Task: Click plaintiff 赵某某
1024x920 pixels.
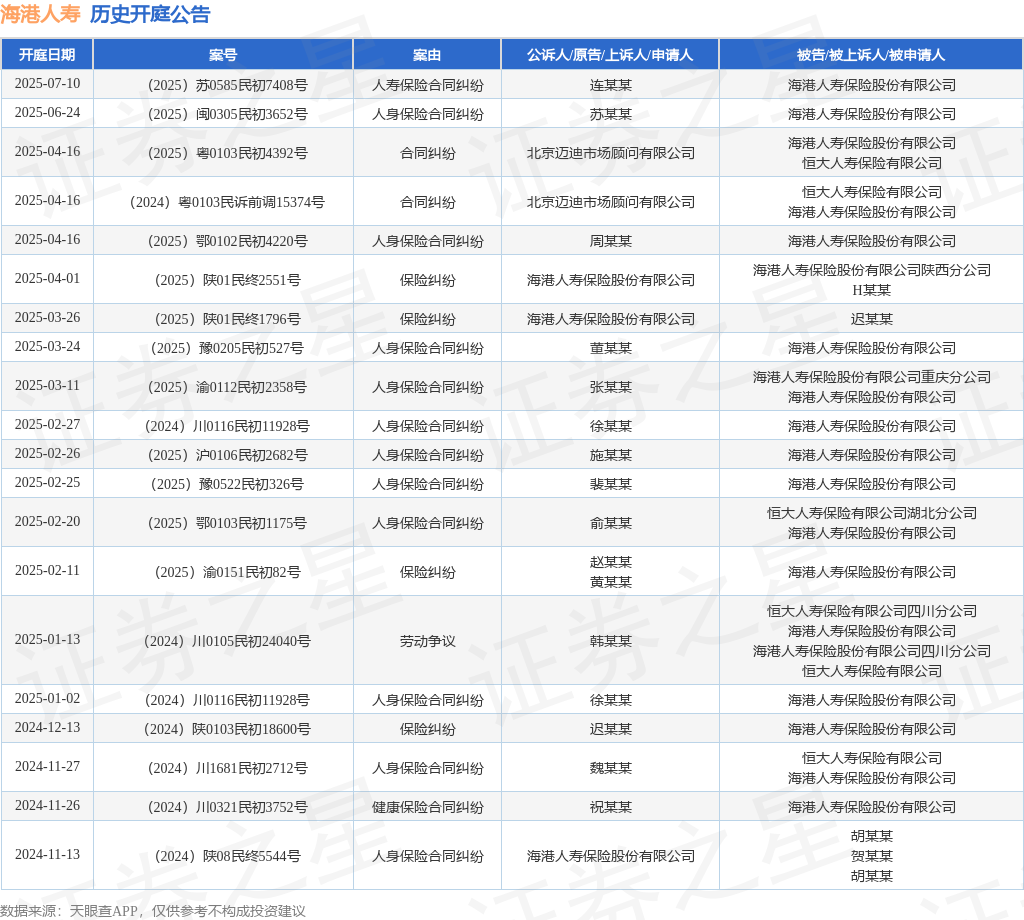Action: click(x=611, y=562)
